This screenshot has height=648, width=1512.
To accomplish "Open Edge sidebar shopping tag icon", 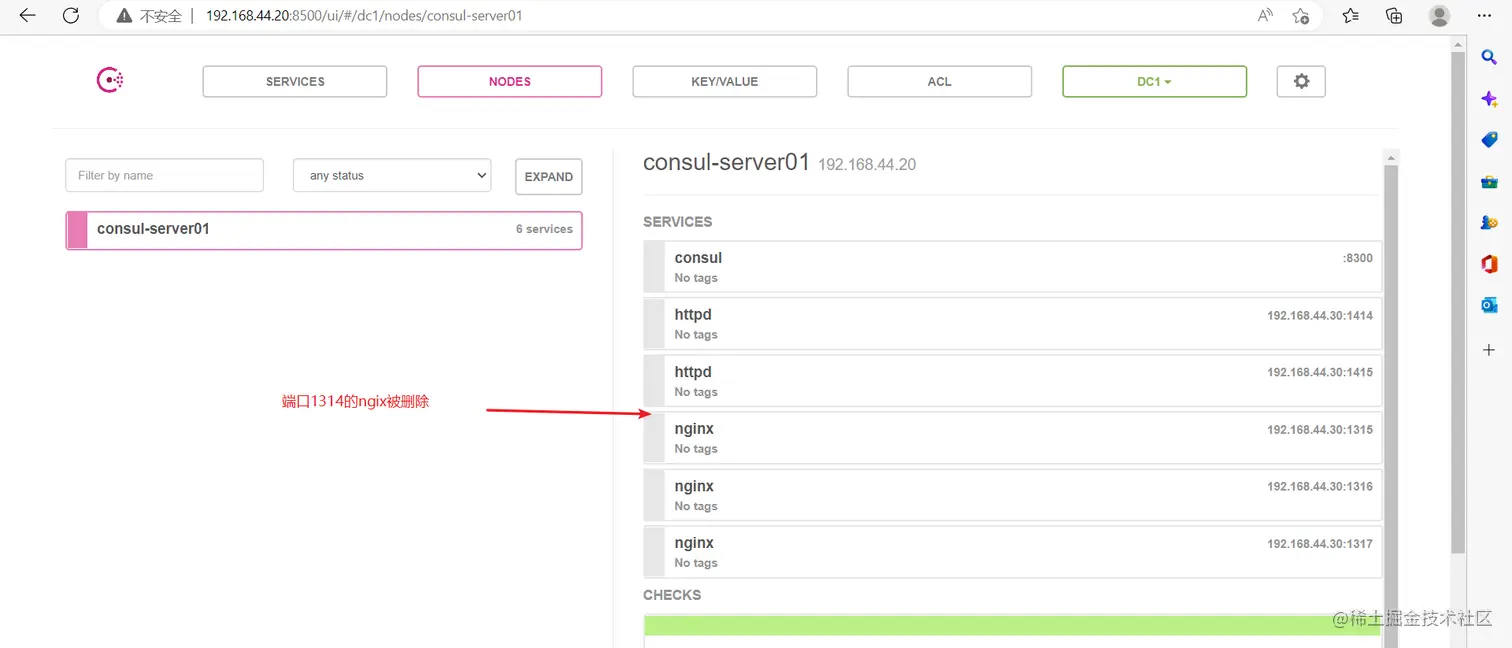I will point(1488,140).
